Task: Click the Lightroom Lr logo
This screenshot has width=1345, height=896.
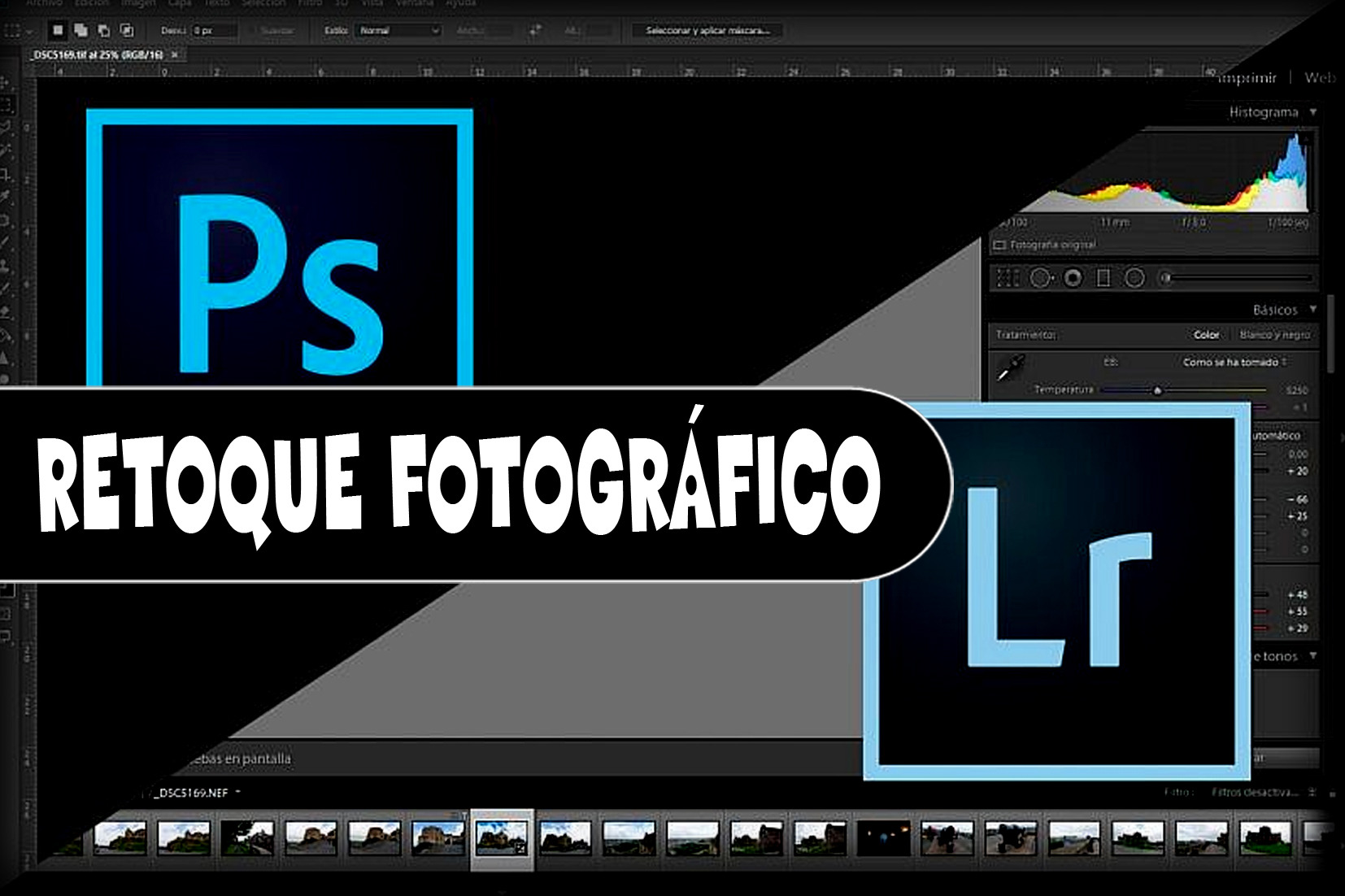Action: click(1056, 591)
